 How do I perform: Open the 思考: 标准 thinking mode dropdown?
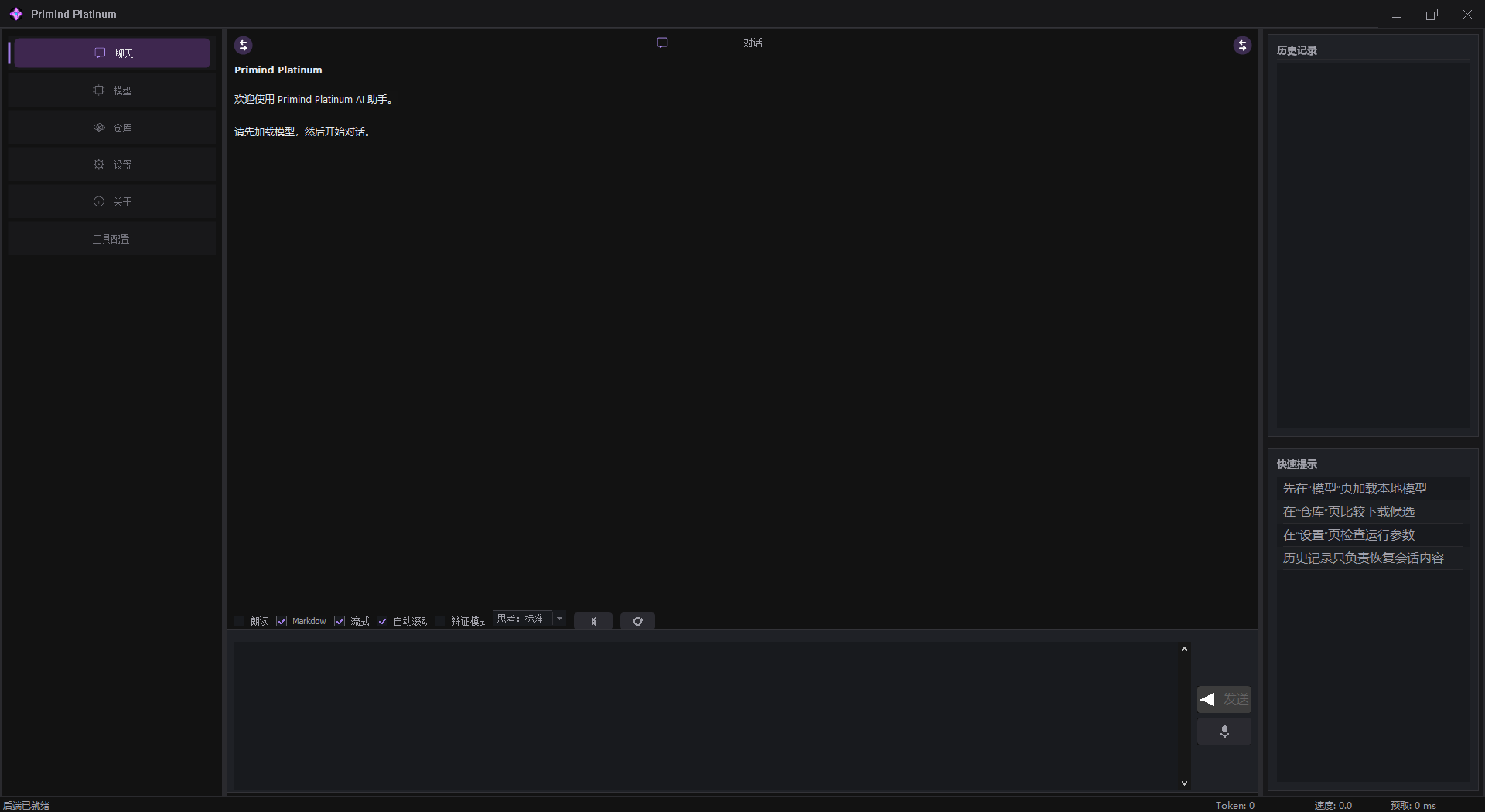(x=529, y=619)
